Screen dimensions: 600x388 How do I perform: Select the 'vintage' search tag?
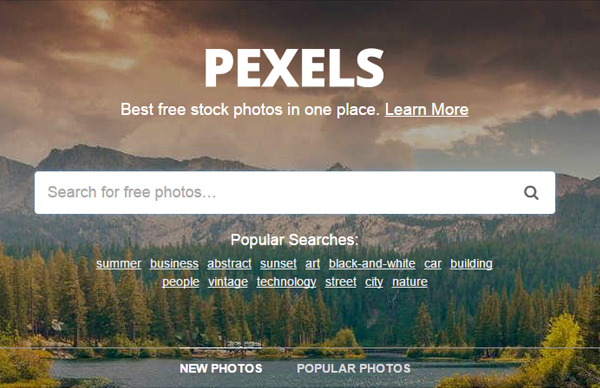tap(228, 282)
